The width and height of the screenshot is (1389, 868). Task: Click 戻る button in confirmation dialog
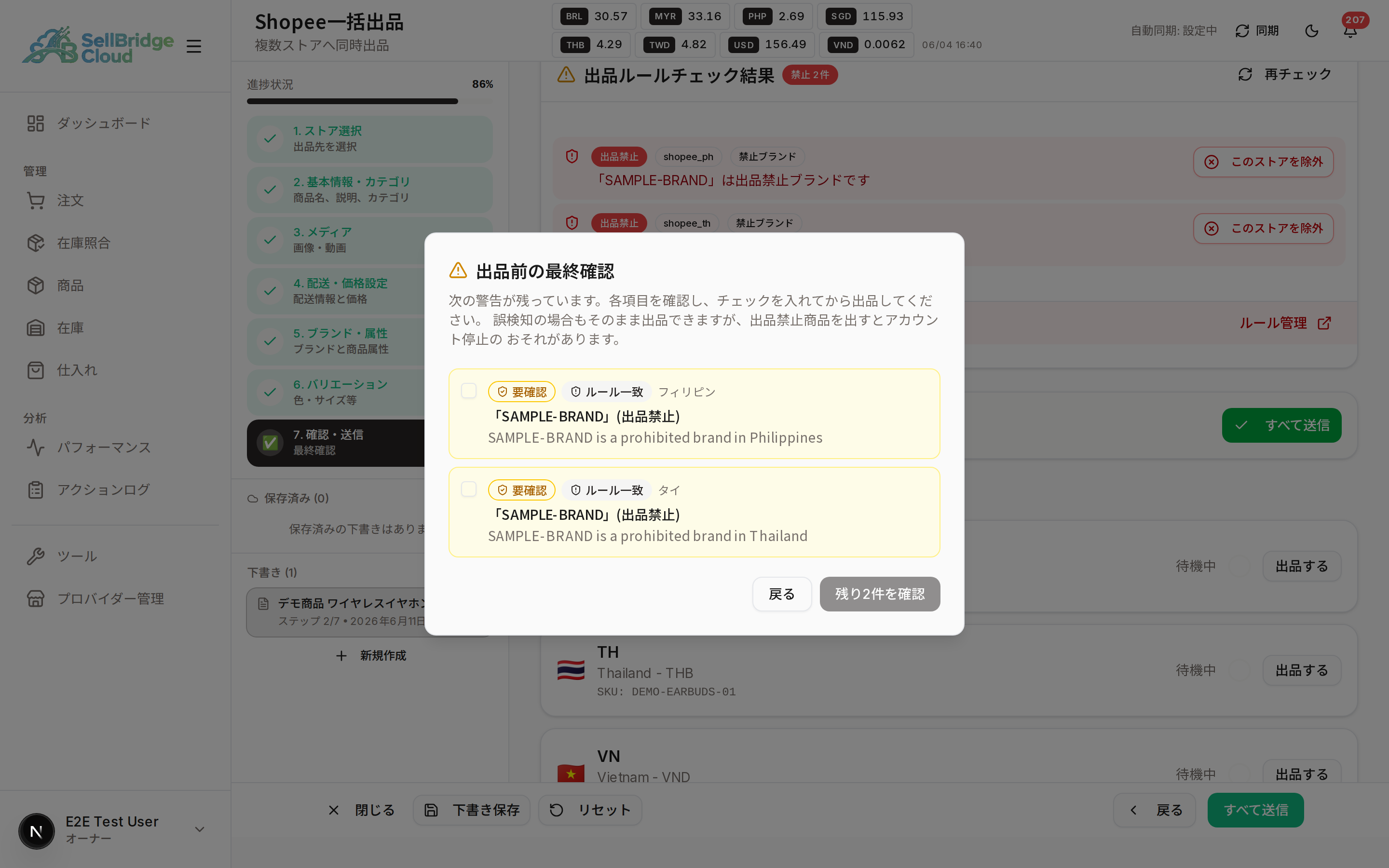(782, 594)
